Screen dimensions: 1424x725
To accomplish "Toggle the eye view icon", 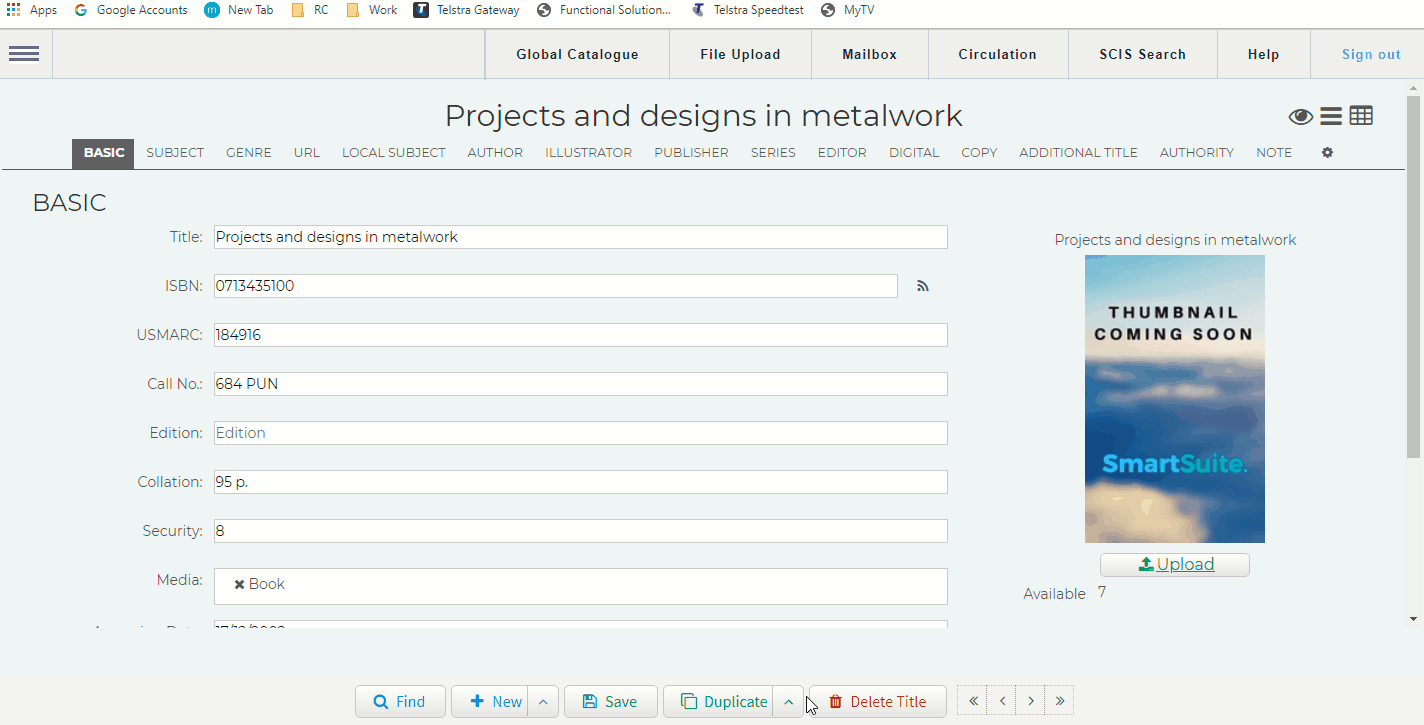I will coord(1300,117).
